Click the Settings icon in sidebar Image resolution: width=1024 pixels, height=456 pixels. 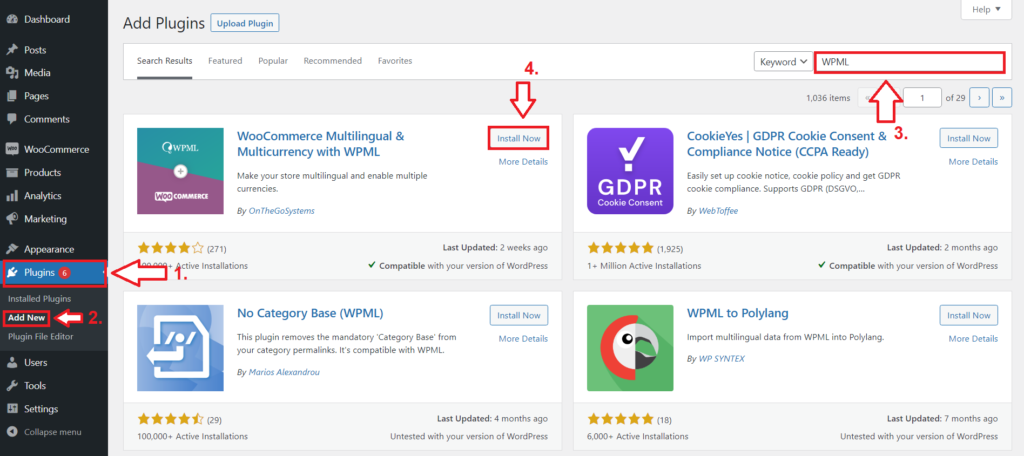11,409
